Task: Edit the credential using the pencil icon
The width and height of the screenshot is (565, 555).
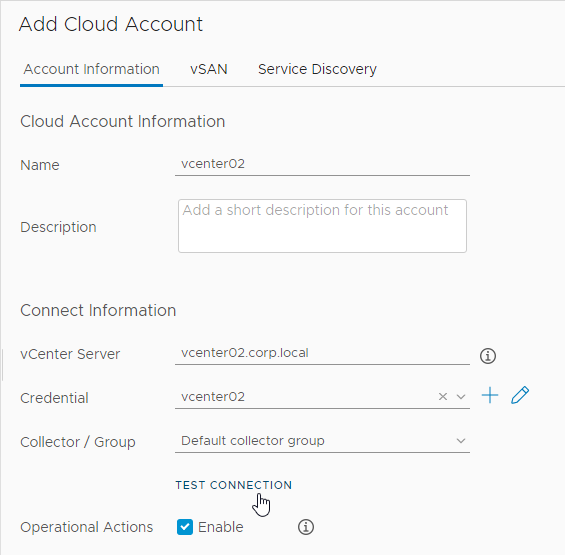Action: (x=520, y=395)
